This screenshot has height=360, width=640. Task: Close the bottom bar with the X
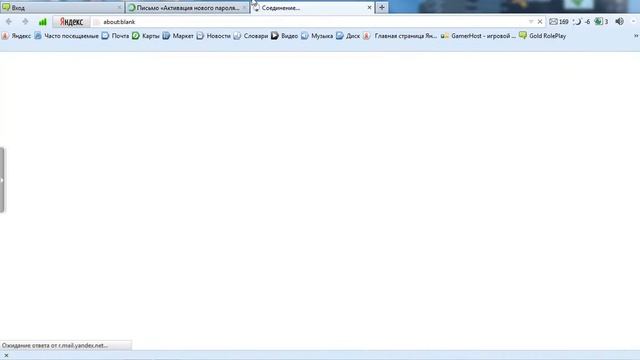pos(6,356)
